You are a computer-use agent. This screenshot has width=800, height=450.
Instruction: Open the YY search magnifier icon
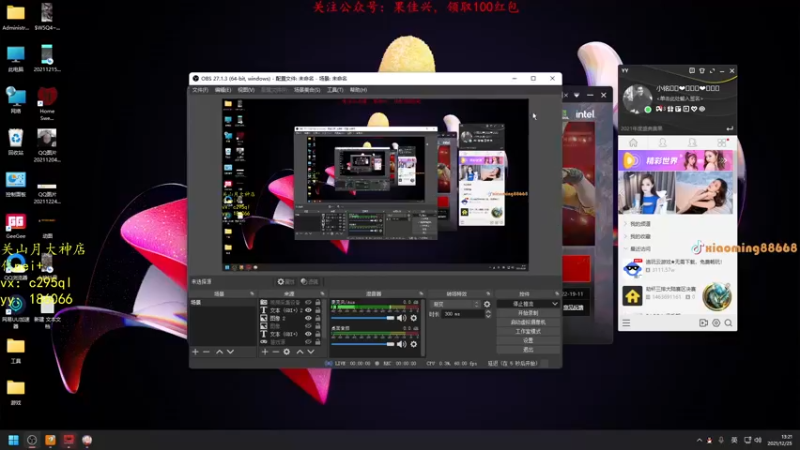[729, 323]
